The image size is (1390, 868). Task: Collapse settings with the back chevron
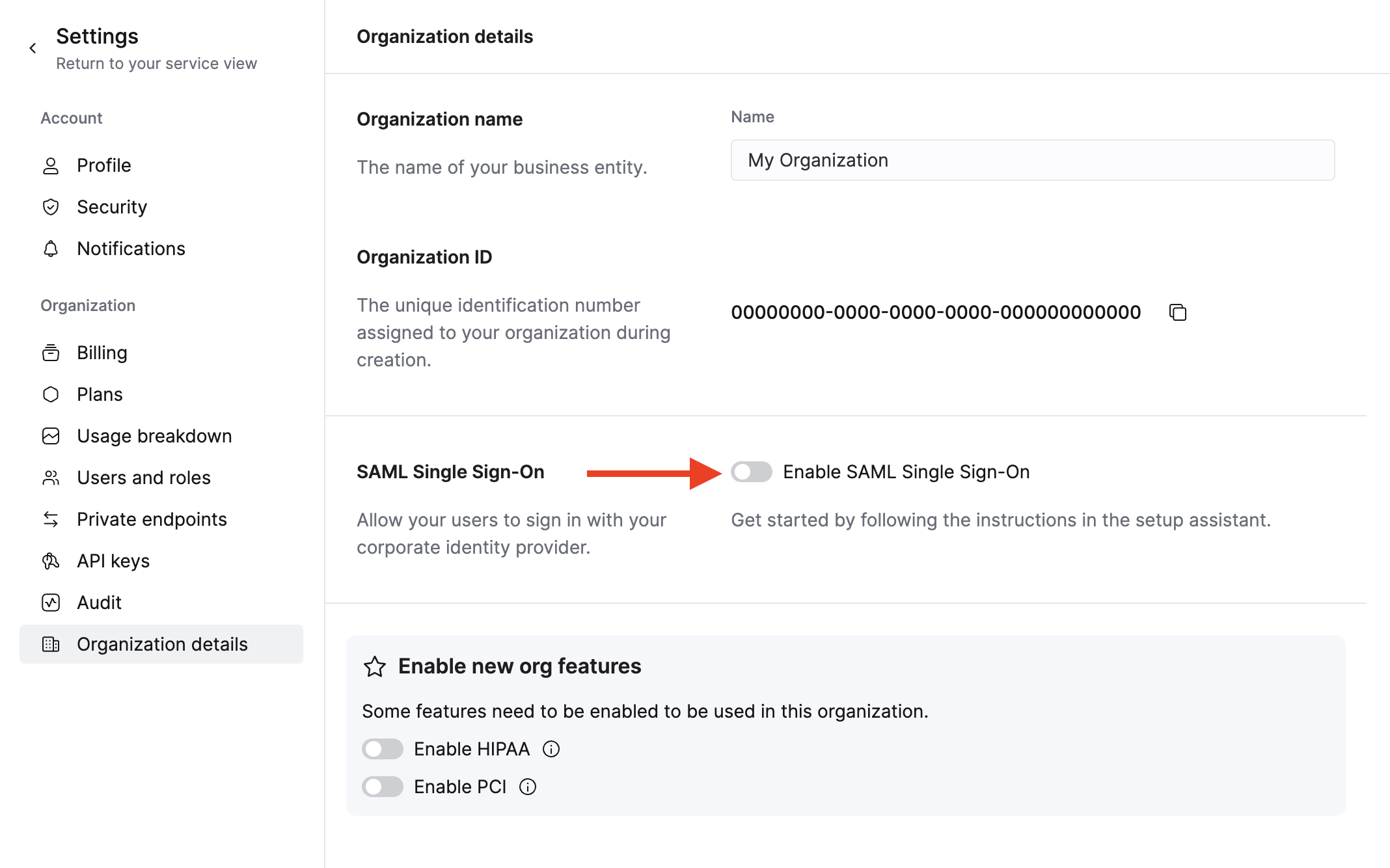33,47
